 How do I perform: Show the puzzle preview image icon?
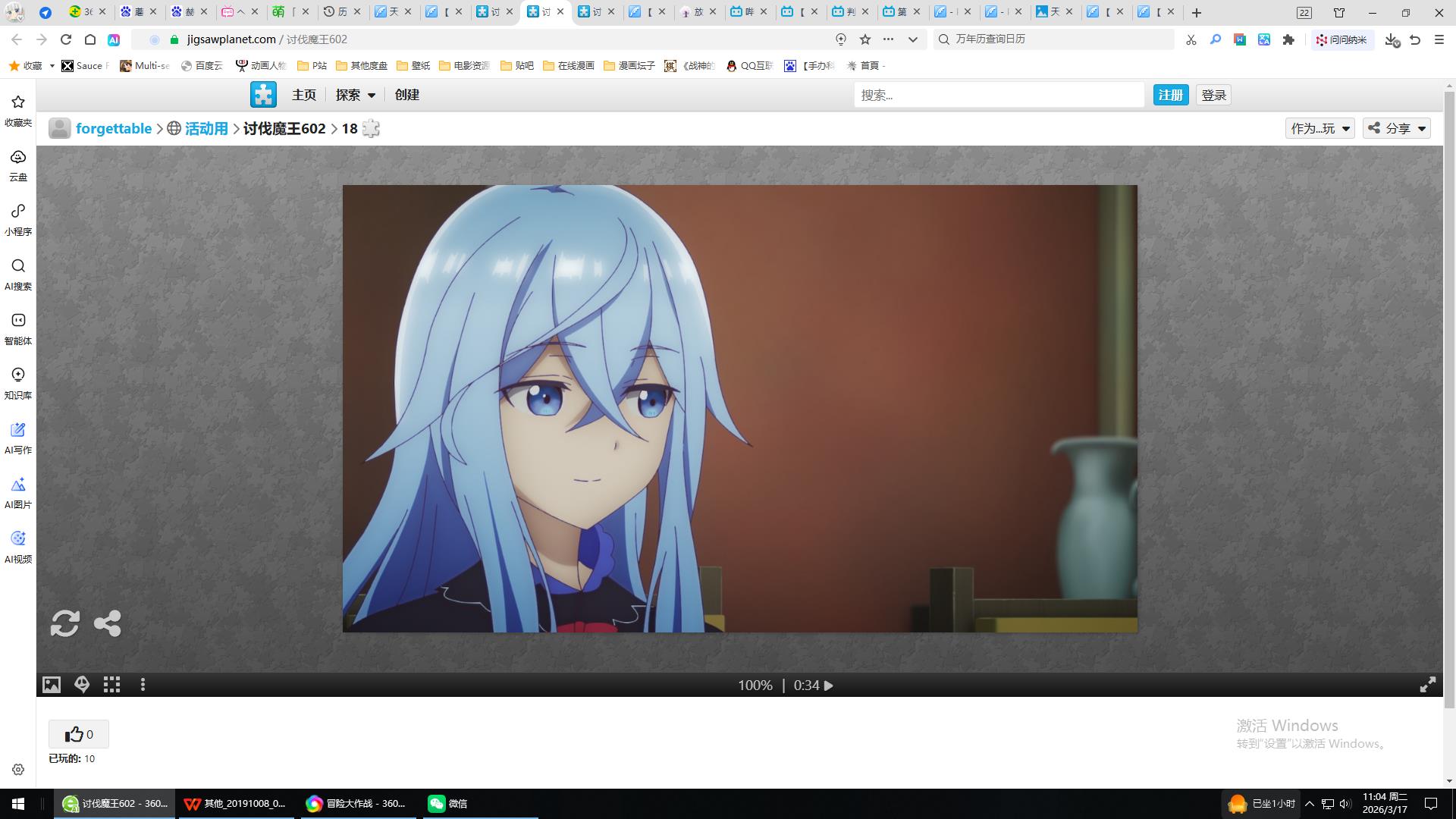(51, 685)
